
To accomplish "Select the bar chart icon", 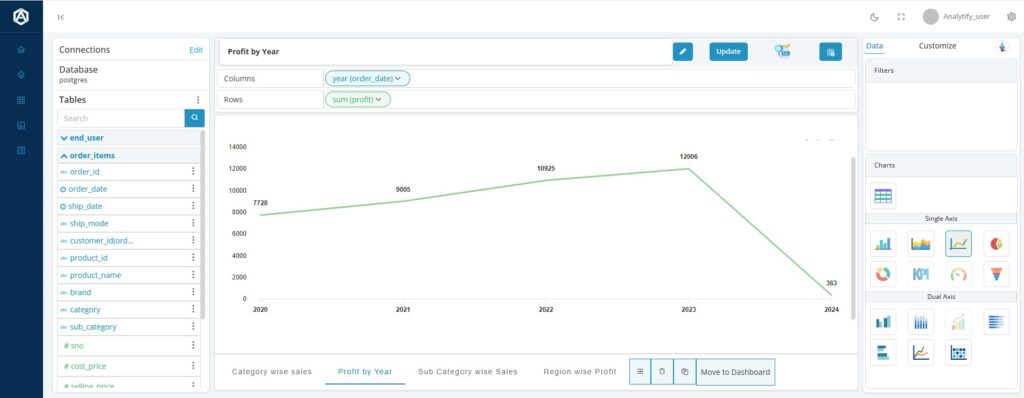I will coord(883,244).
